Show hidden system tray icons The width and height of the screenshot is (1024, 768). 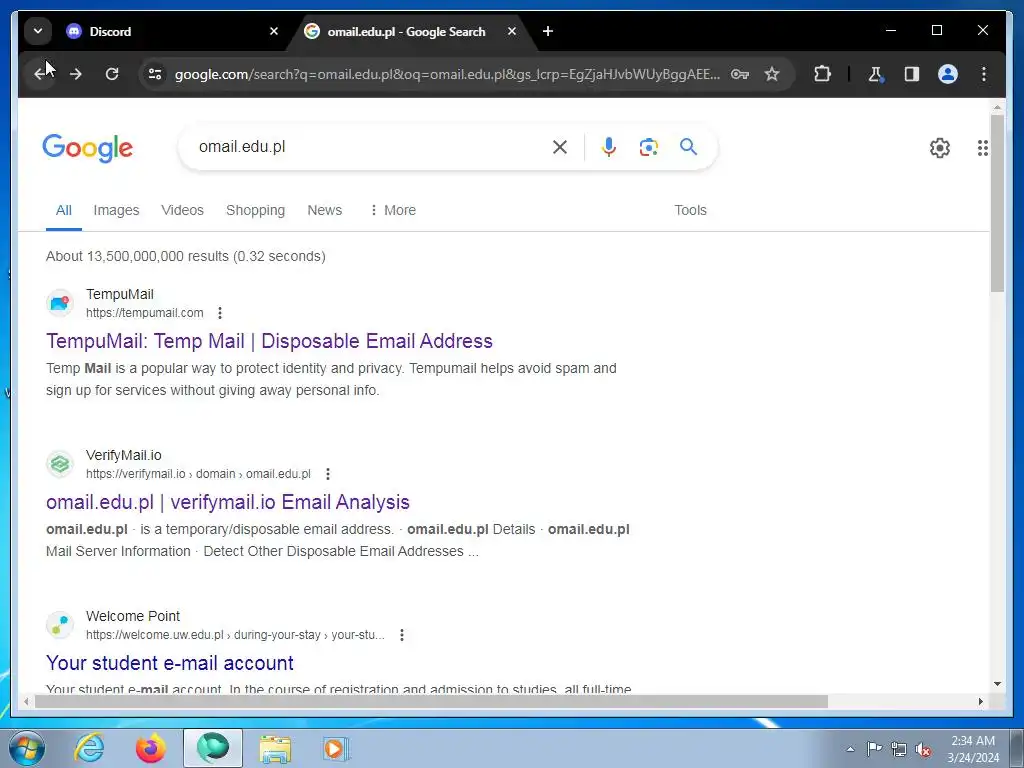tap(850, 749)
